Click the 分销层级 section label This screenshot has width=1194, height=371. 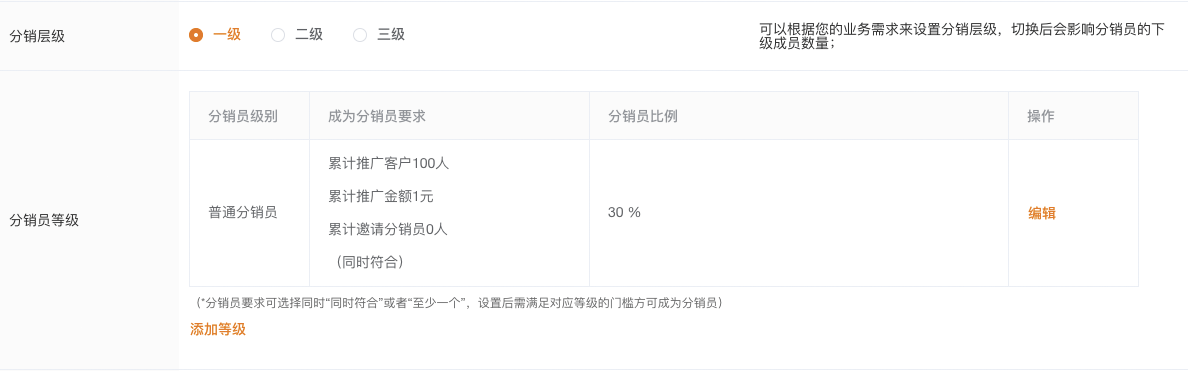37,36
